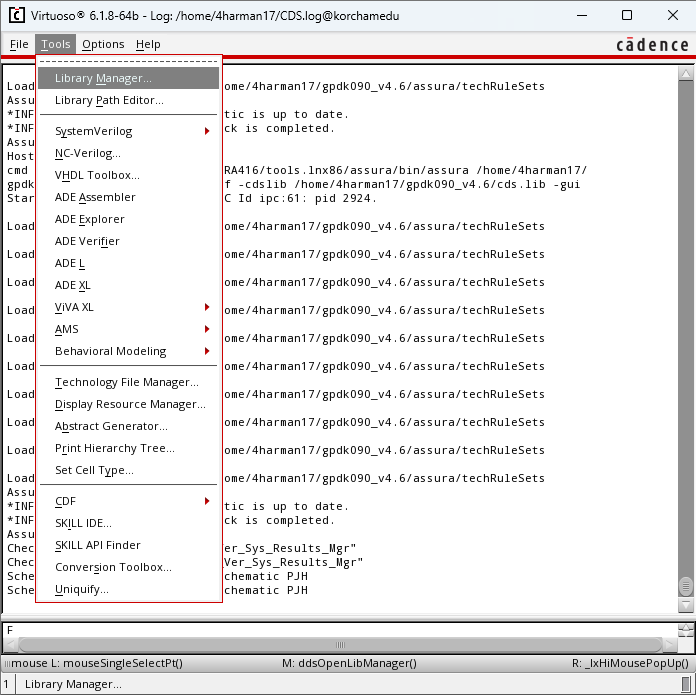The width and height of the screenshot is (696, 695).
Task: Tear off Tools menu via dashed line
Action: [x=128, y=61]
